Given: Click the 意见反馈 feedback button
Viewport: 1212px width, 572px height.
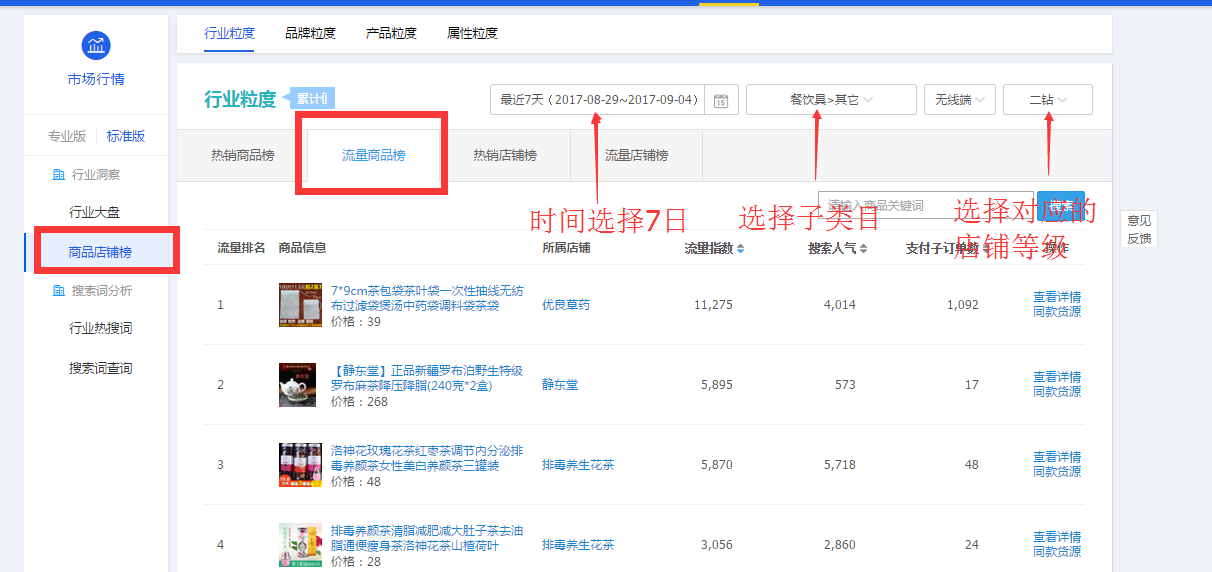Looking at the screenshot, I should 1139,229.
